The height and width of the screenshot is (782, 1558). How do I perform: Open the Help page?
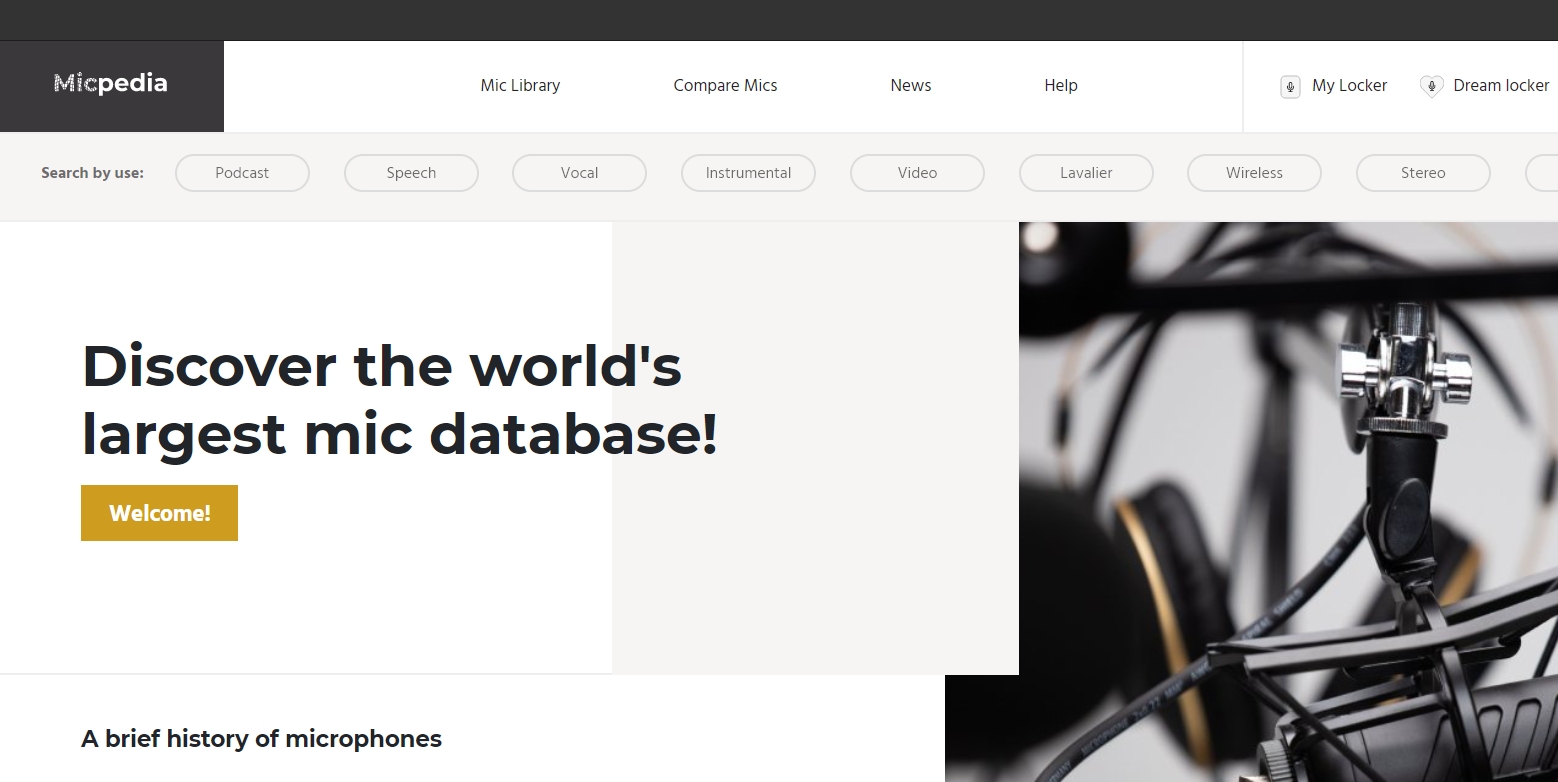pyautogui.click(x=1061, y=85)
